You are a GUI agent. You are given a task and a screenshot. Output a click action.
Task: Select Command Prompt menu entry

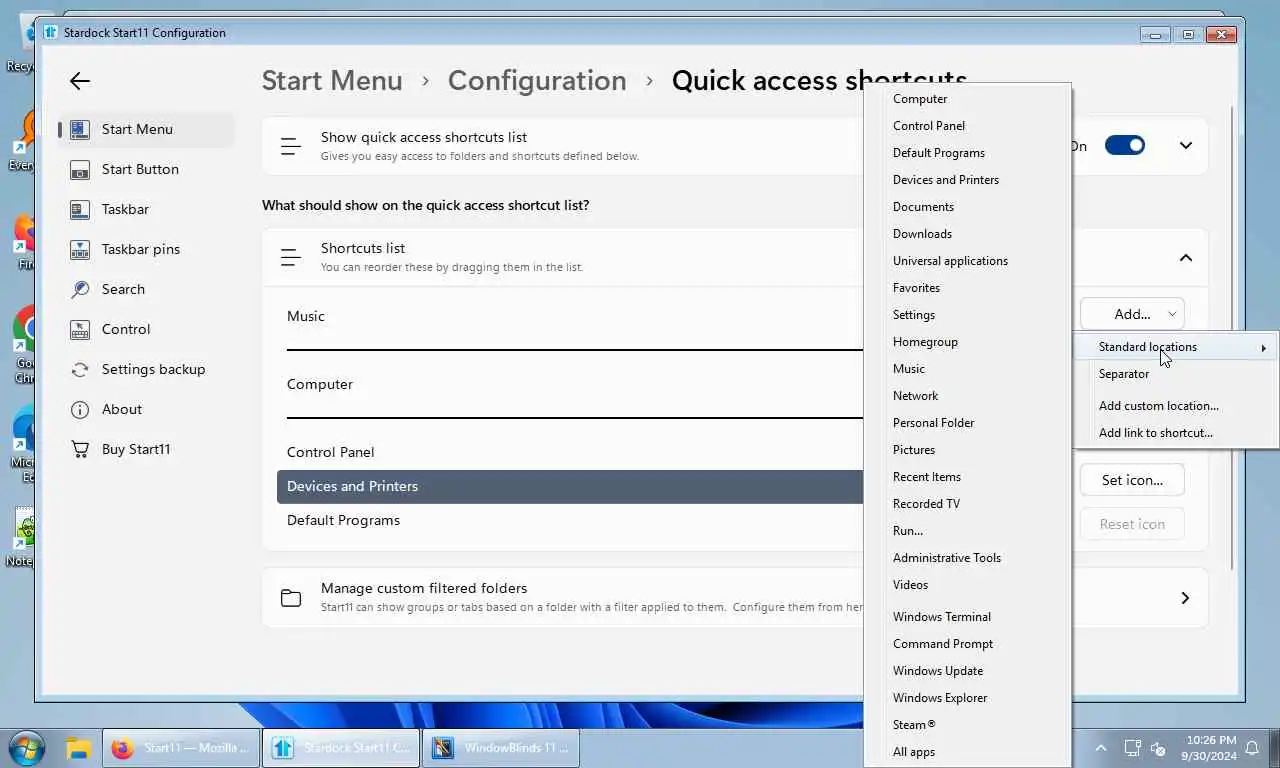[967, 644]
